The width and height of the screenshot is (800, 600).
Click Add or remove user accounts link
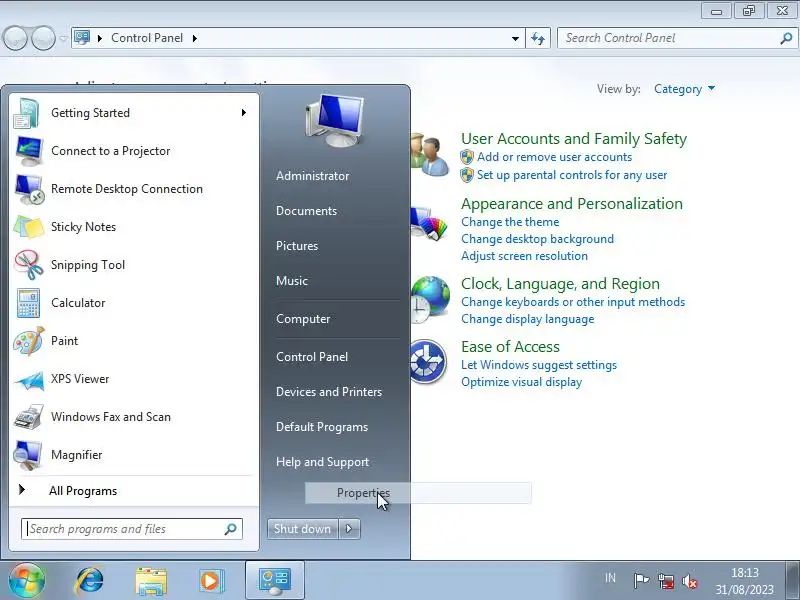coord(554,157)
